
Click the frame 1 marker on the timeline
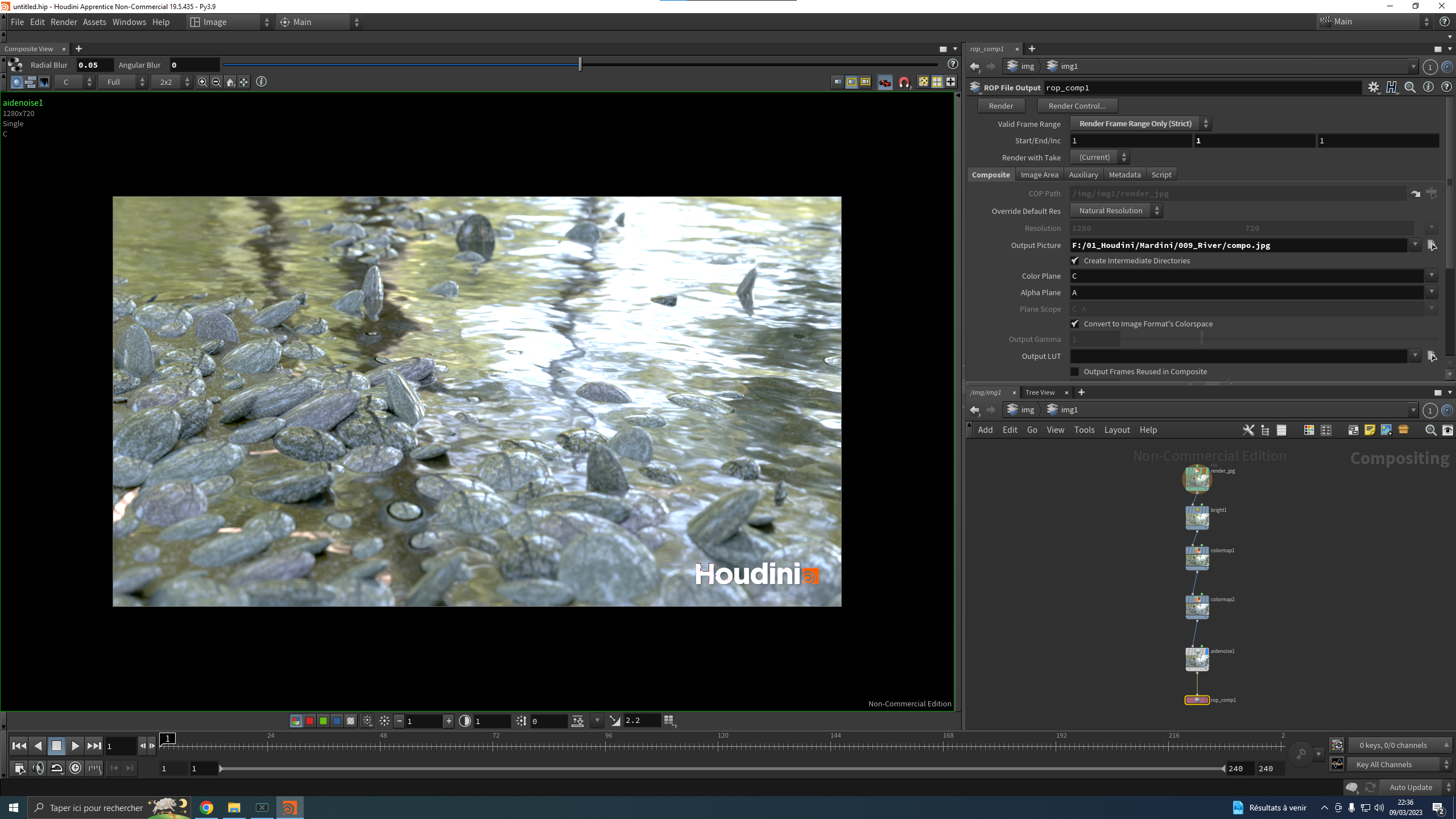point(168,738)
